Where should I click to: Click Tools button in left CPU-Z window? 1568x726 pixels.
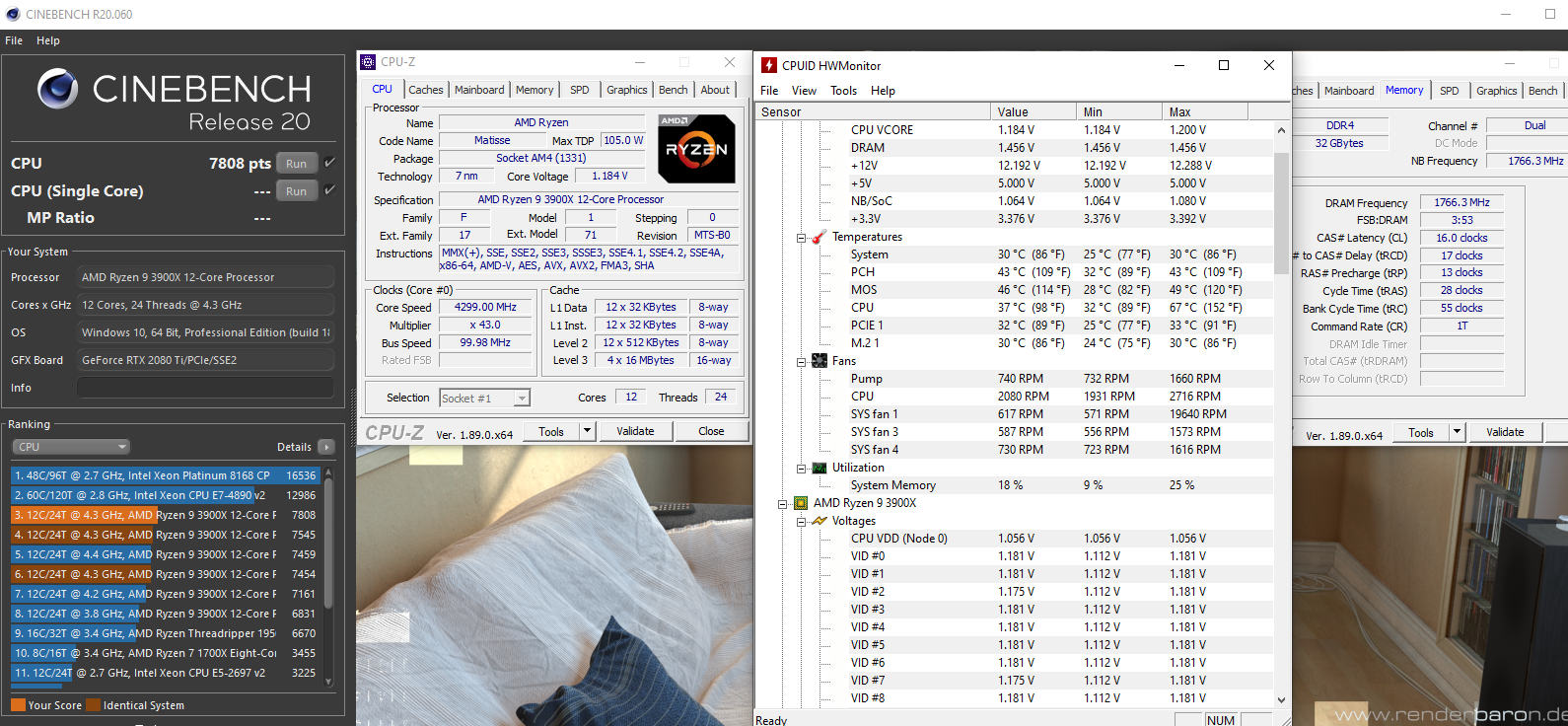(x=551, y=431)
